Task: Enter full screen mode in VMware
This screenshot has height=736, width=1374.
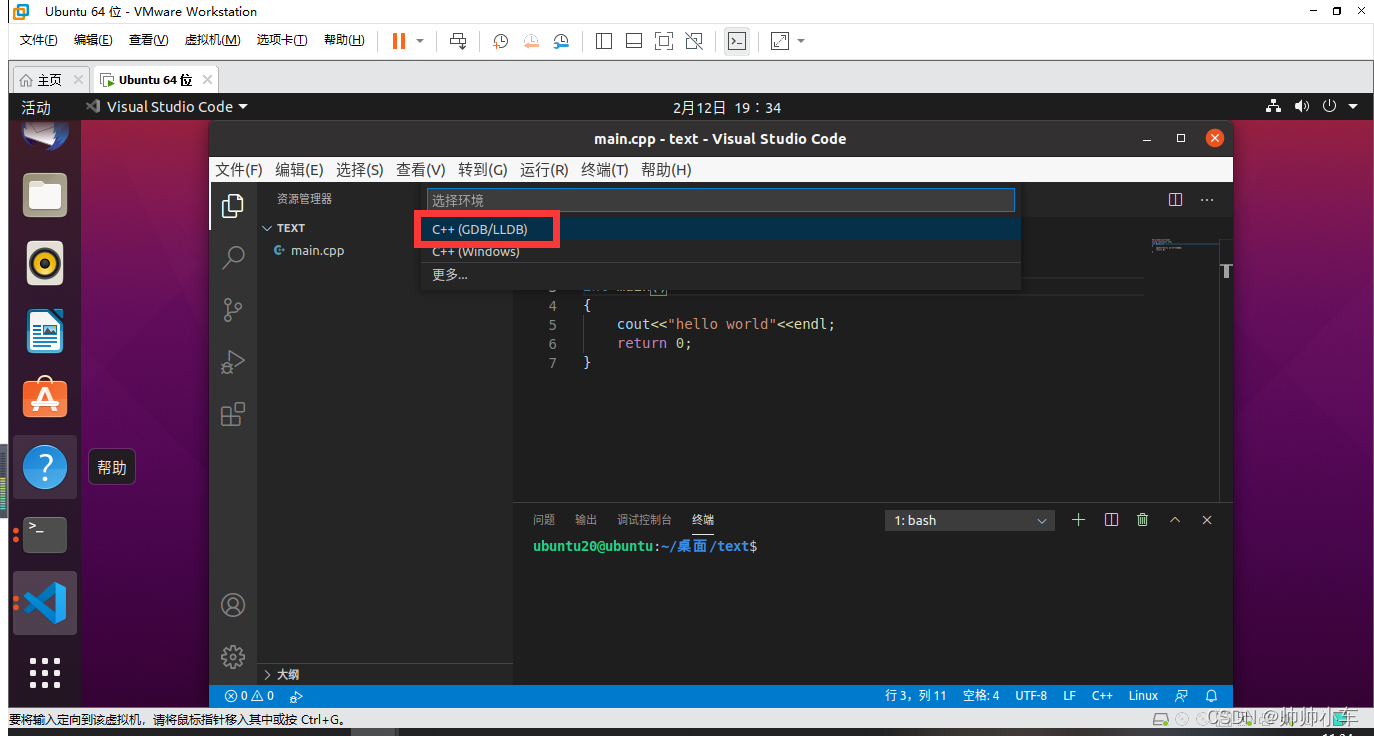Action: coord(664,41)
